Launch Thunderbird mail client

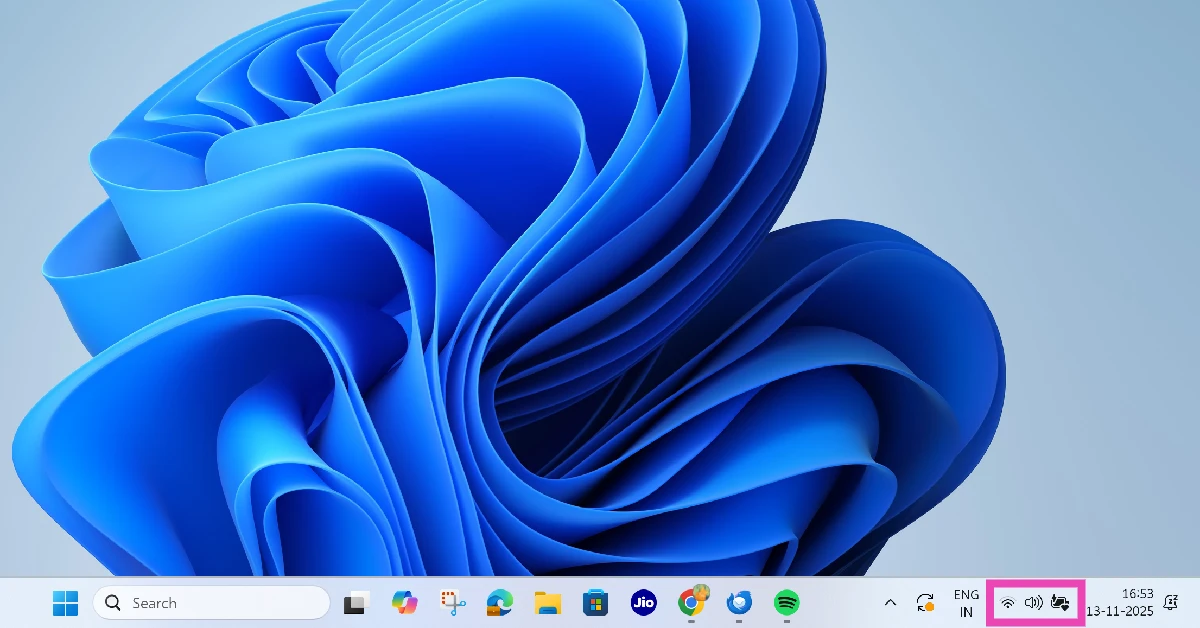tap(738, 603)
